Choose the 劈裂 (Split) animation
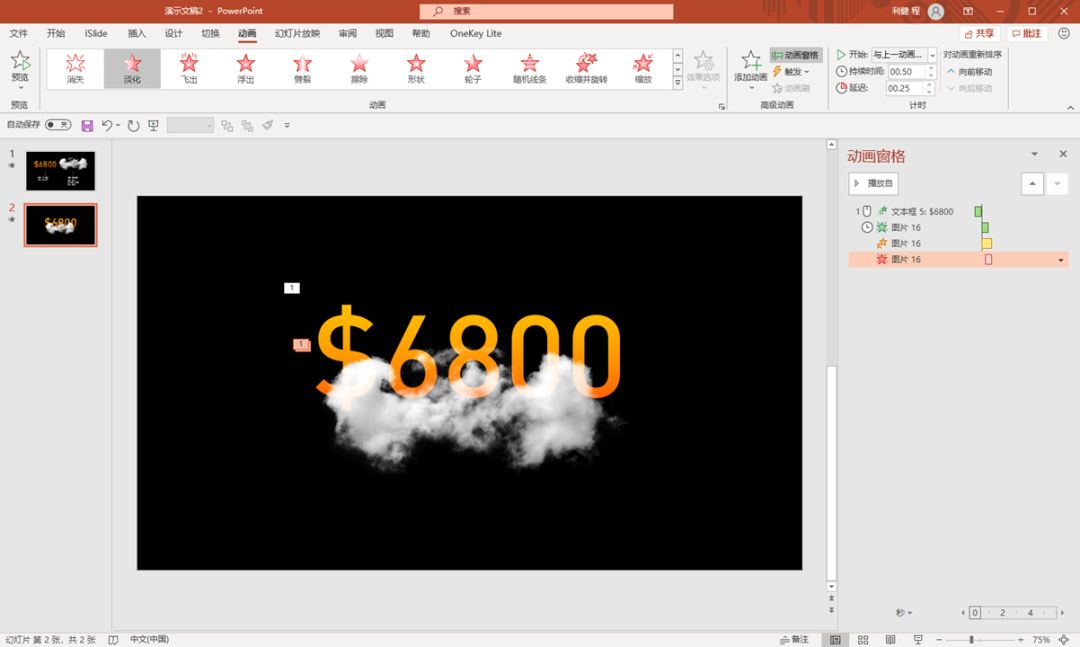 (x=302, y=69)
